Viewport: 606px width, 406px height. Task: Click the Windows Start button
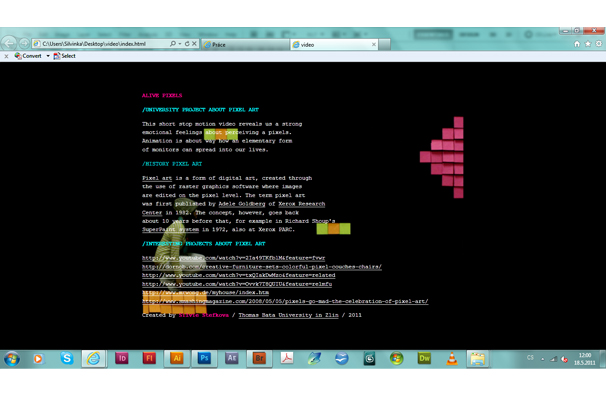click(x=12, y=358)
